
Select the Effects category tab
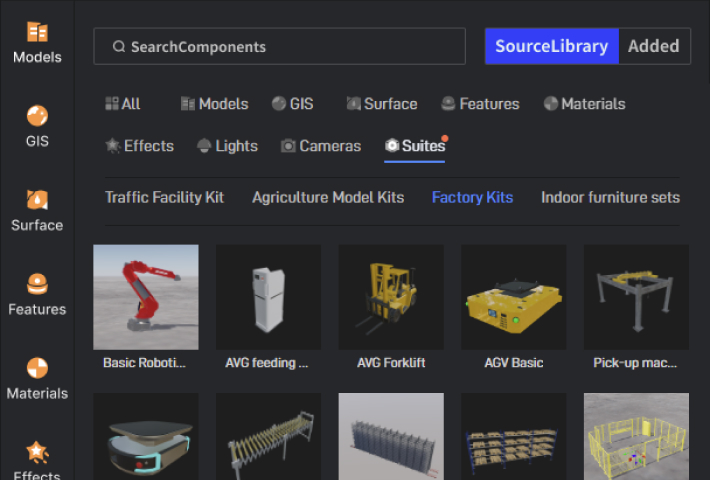[139, 146]
